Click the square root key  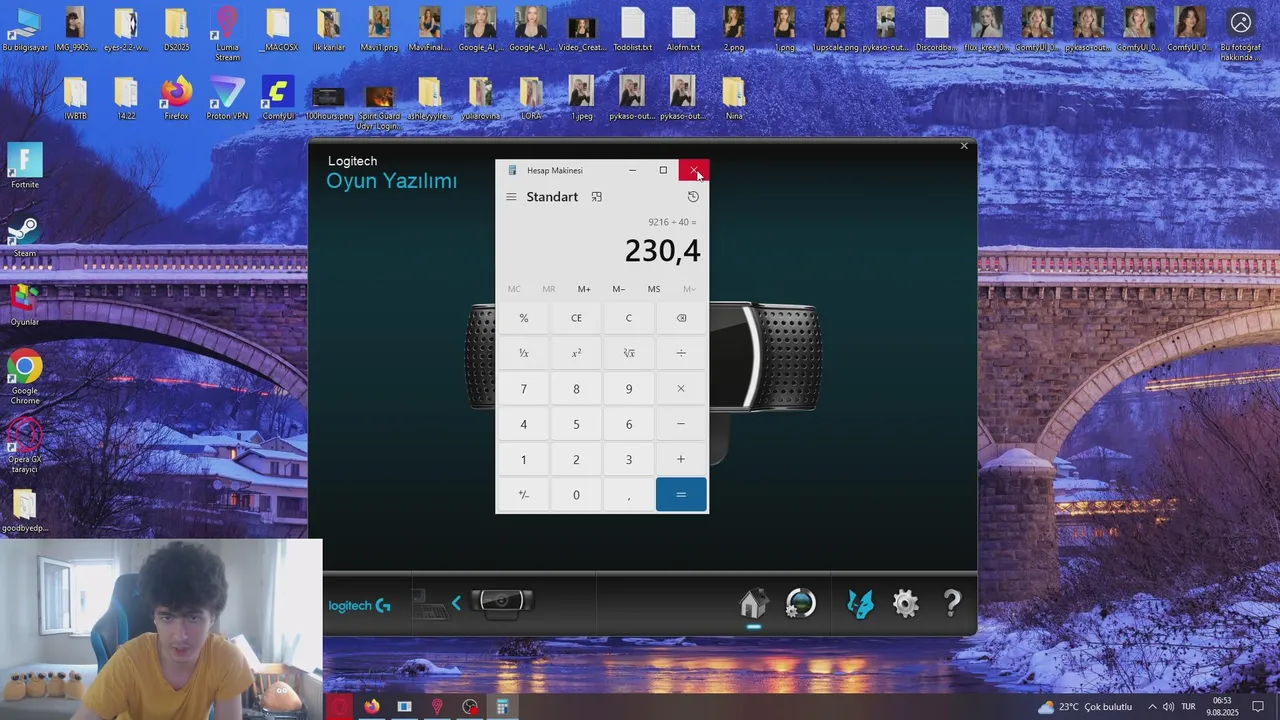coord(629,353)
